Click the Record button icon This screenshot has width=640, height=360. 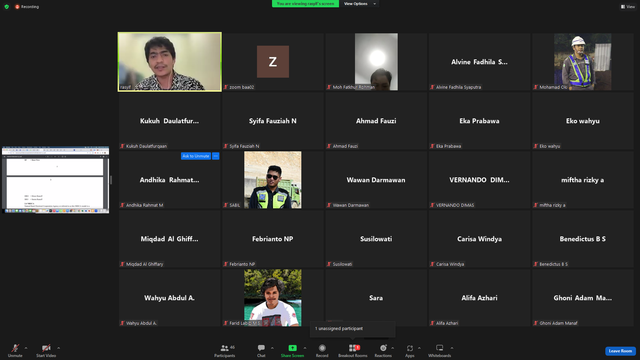322,348
